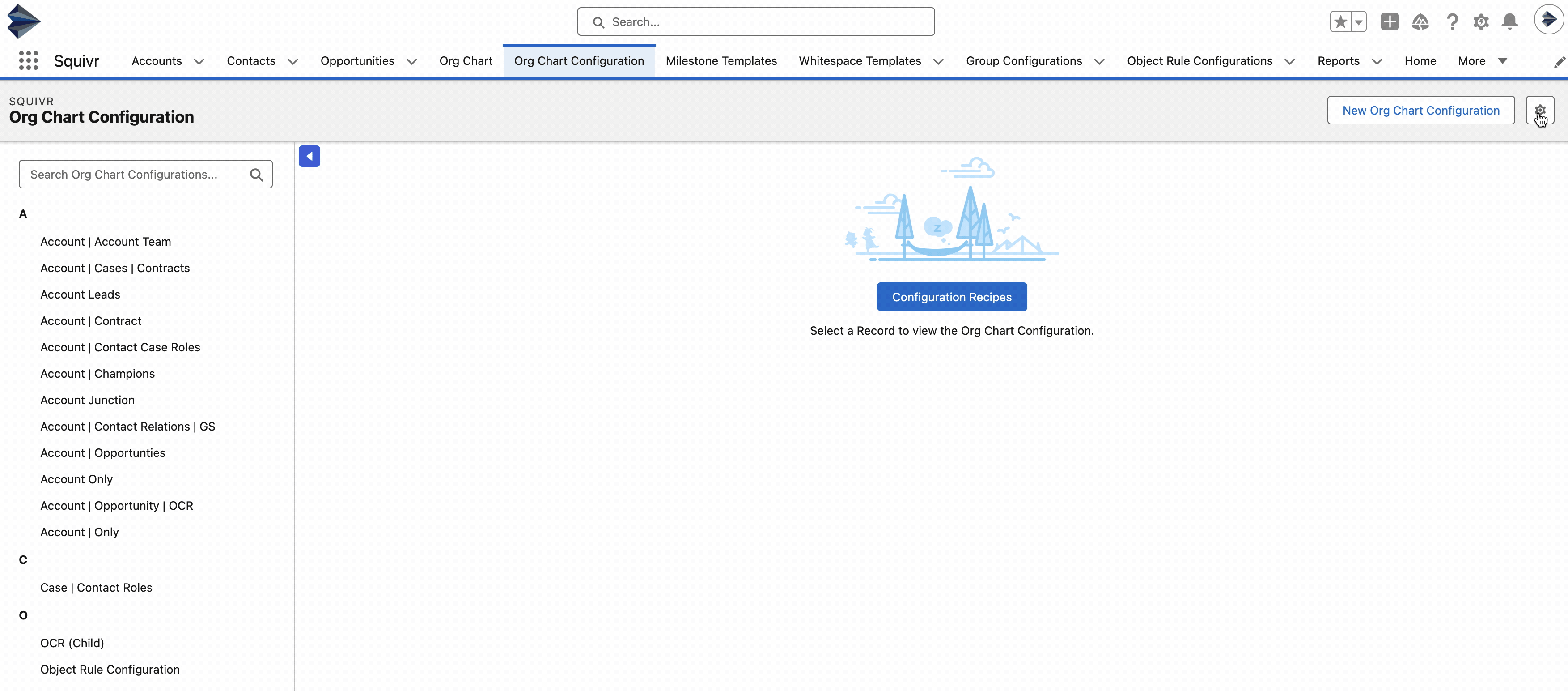The height and width of the screenshot is (691, 1568).
Task: Open the Account | Contract configuration
Action: (91, 321)
